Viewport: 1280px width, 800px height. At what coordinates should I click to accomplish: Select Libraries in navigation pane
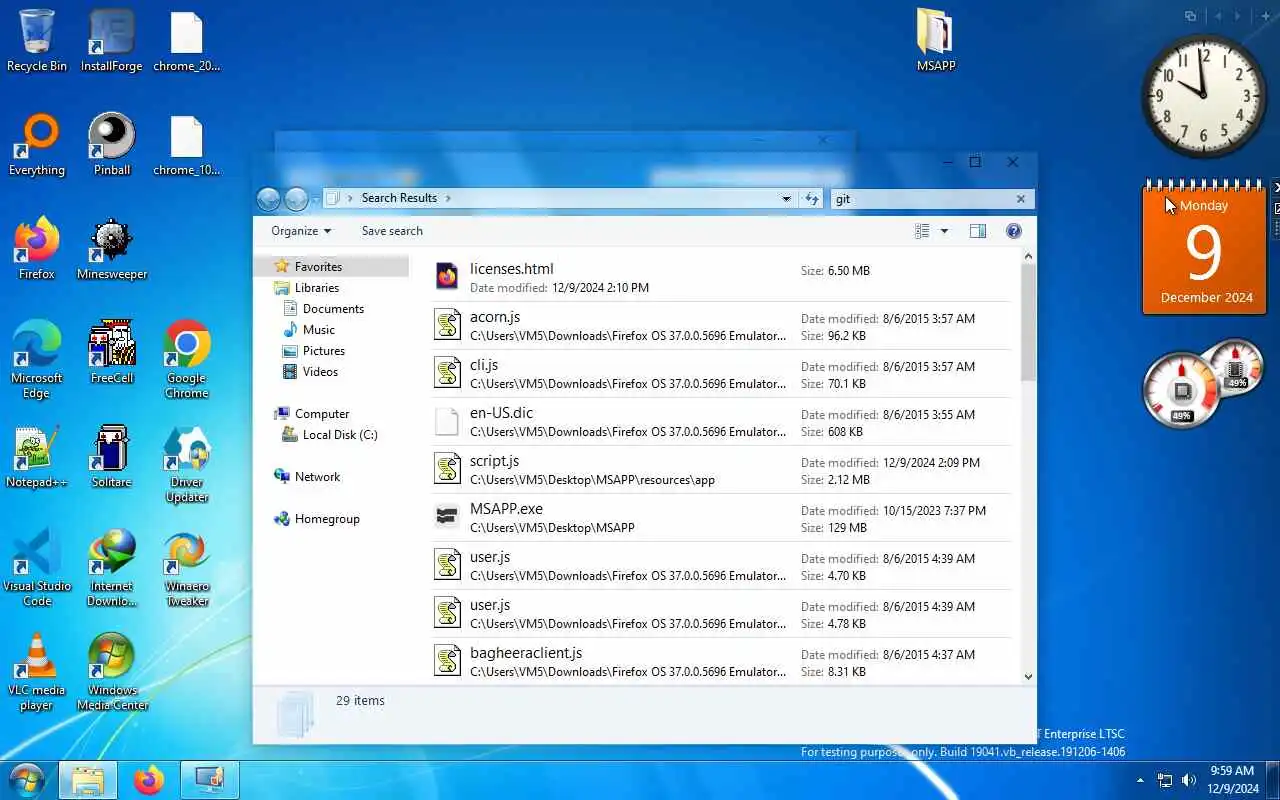[x=316, y=288]
